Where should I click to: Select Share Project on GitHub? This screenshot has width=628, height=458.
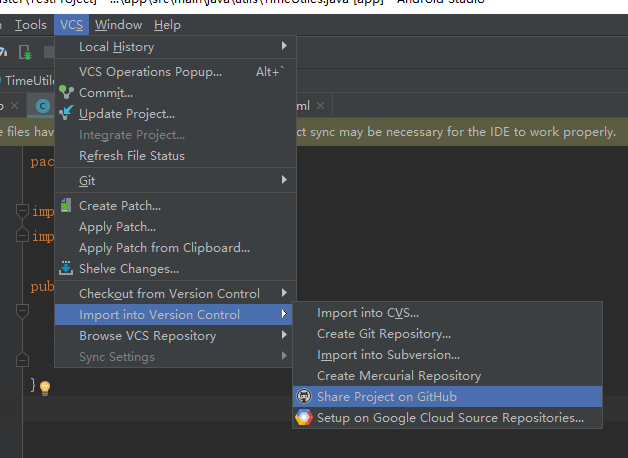(x=448, y=396)
